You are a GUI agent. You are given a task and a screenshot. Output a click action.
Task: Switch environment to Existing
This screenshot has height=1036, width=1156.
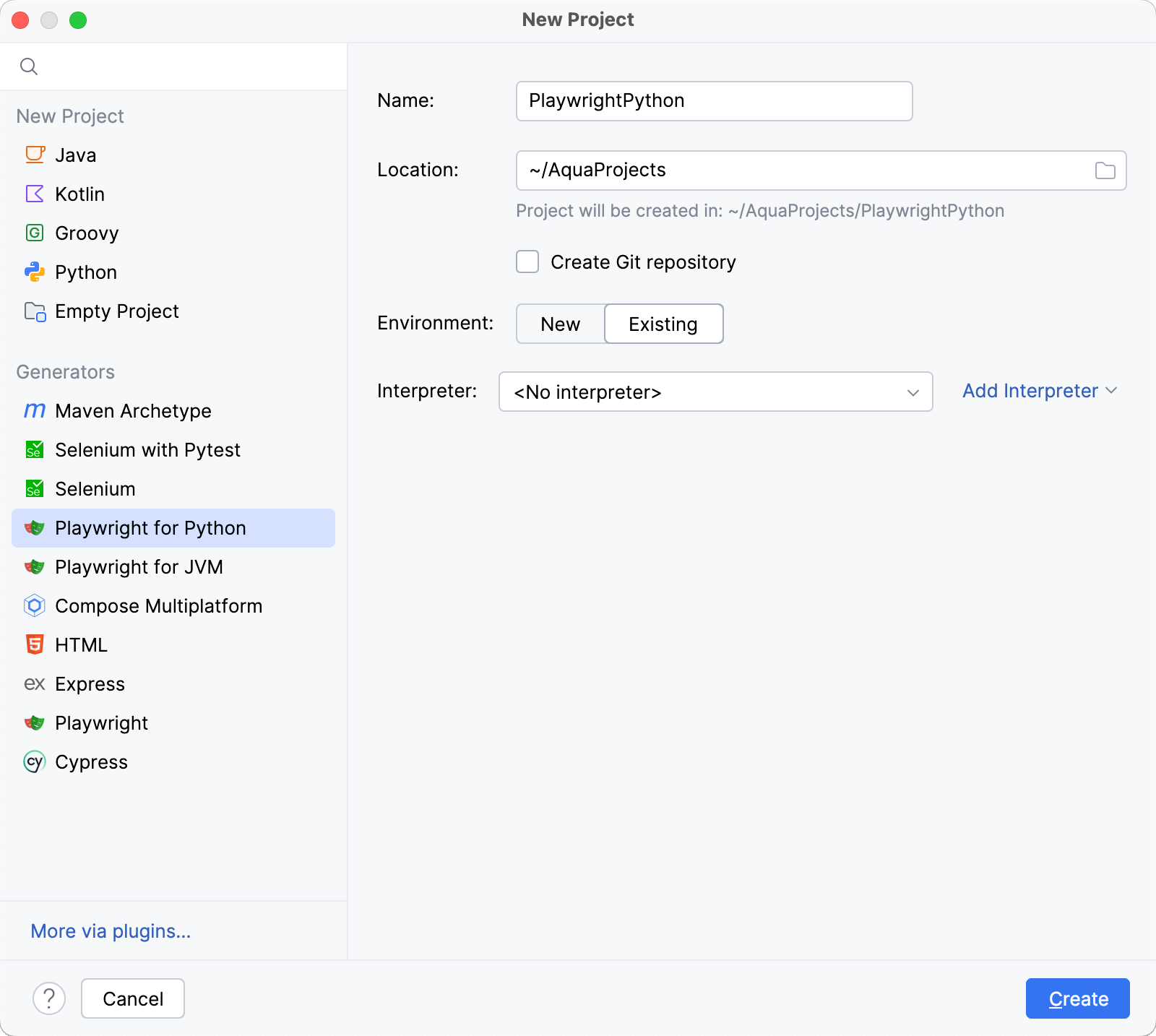663,324
